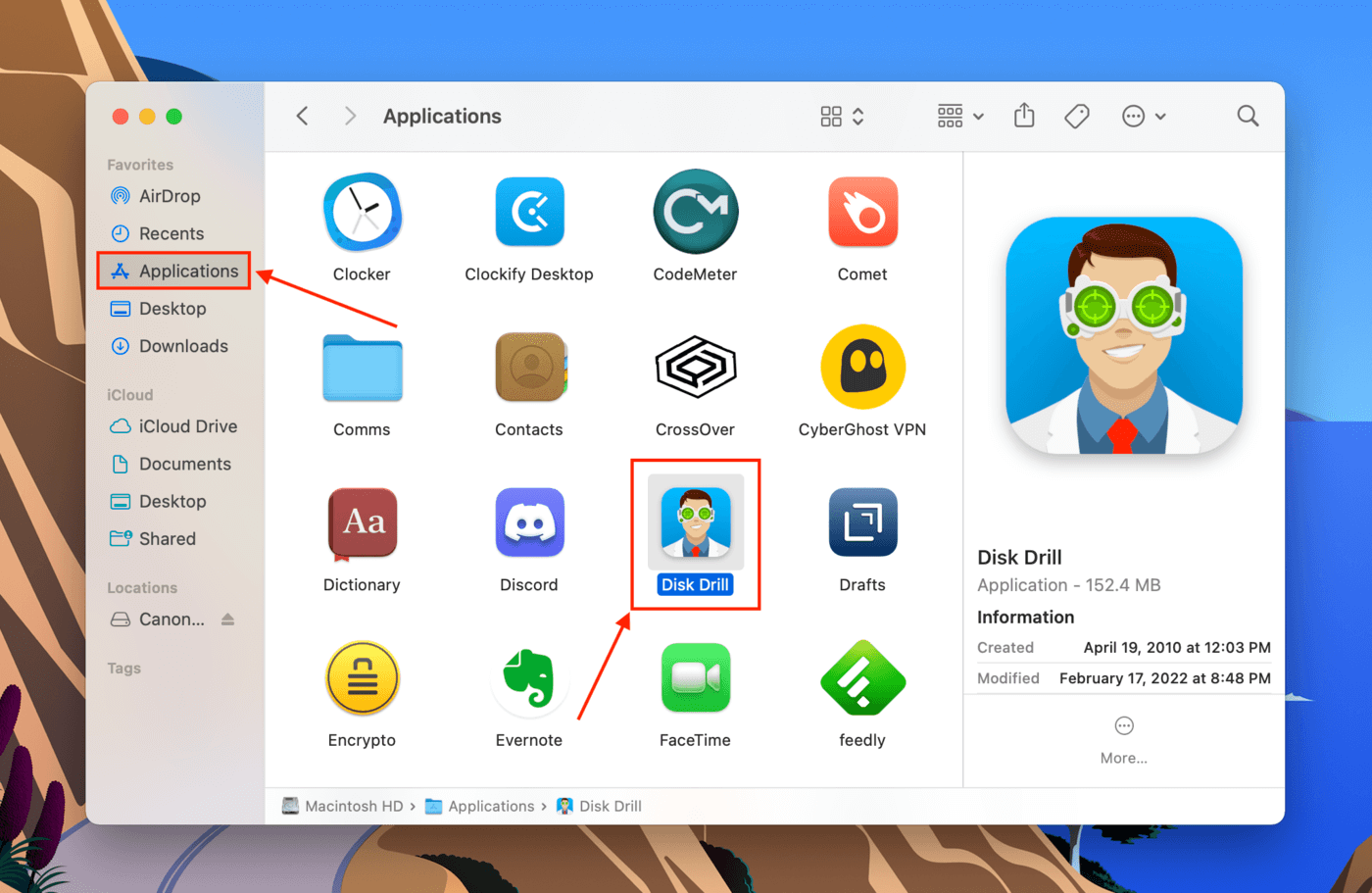Select Applications in the sidebar
The image size is (1372, 893).
pos(173,271)
